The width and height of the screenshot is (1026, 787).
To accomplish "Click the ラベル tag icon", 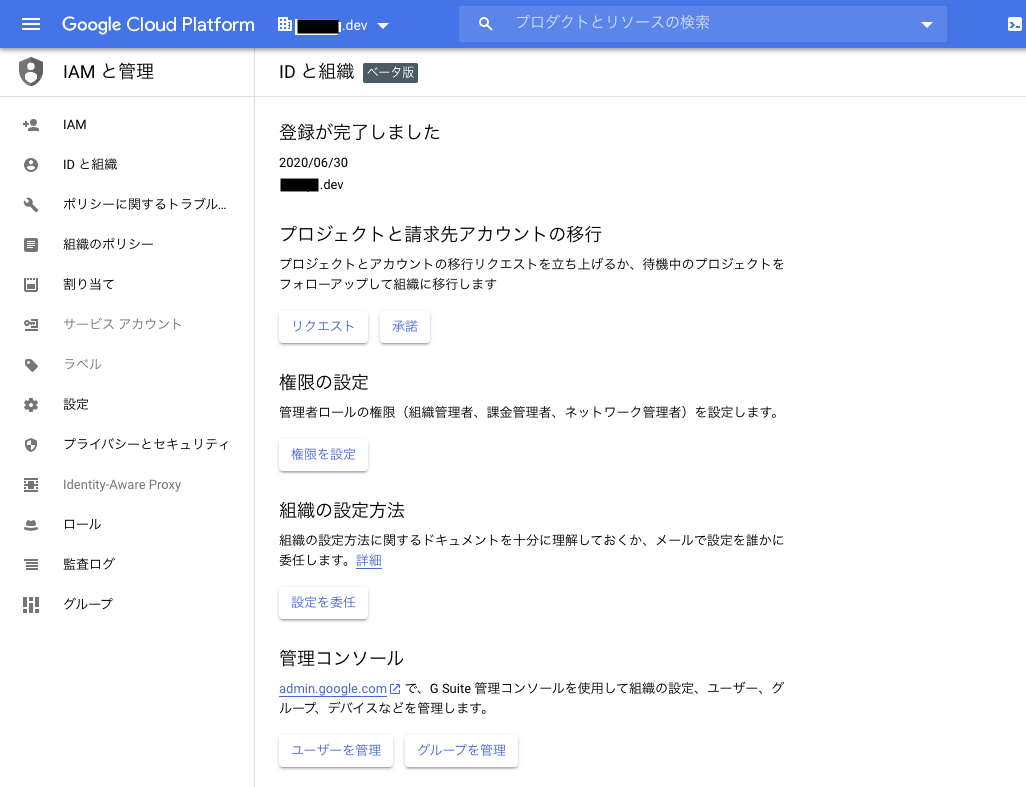I will click(x=31, y=365).
